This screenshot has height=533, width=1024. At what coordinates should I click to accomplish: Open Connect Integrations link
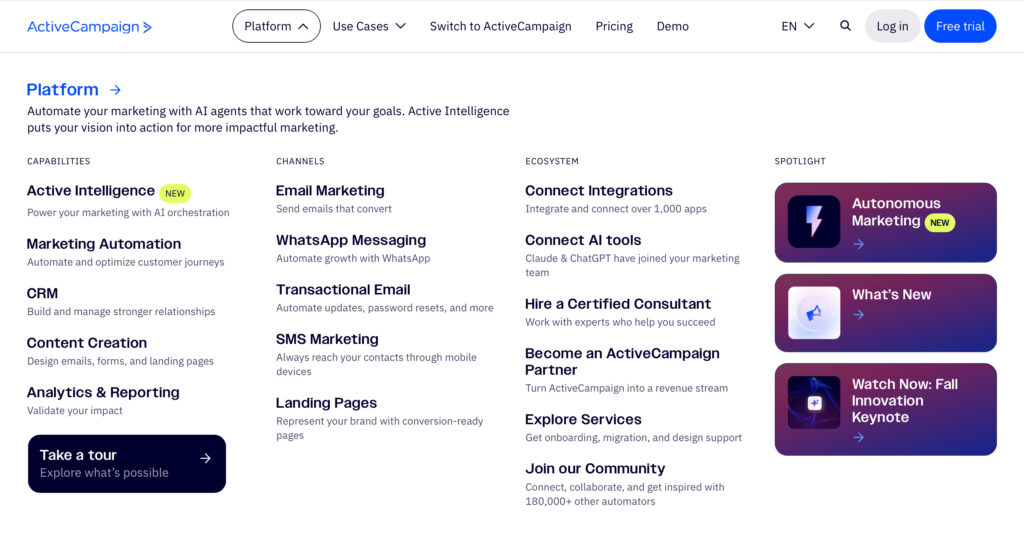(599, 191)
